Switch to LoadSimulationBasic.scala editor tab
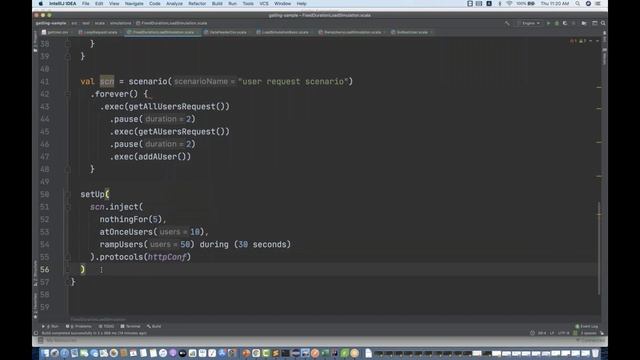The width and height of the screenshot is (640, 360). click(284, 32)
